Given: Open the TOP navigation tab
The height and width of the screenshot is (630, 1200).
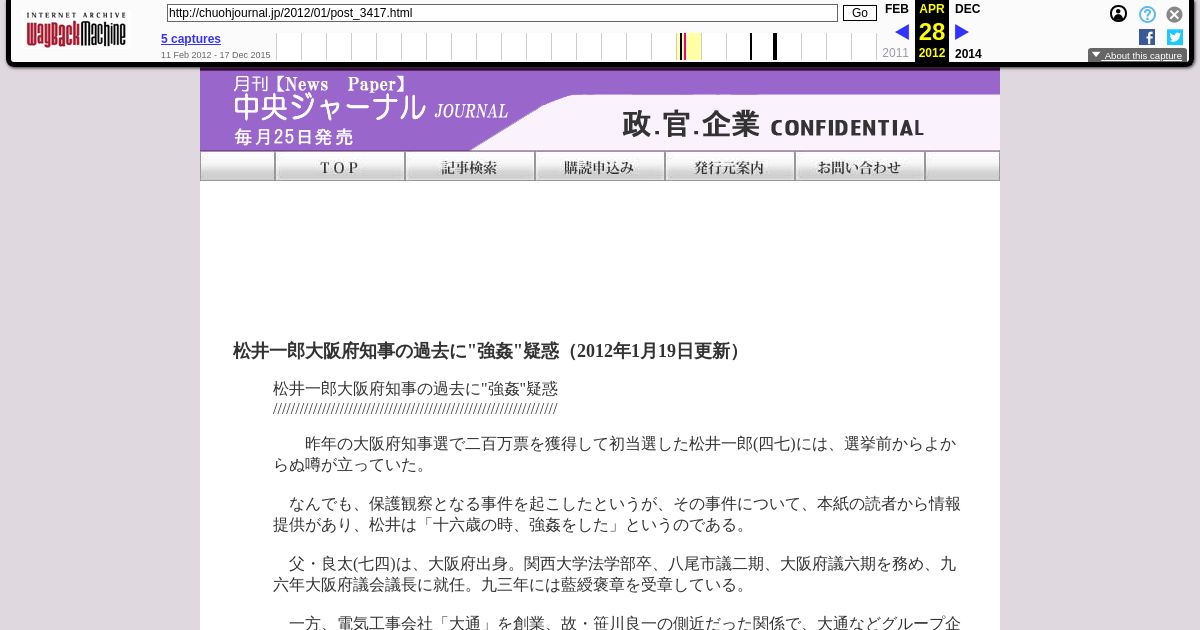Looking at the screenshot, I should 340,166.
